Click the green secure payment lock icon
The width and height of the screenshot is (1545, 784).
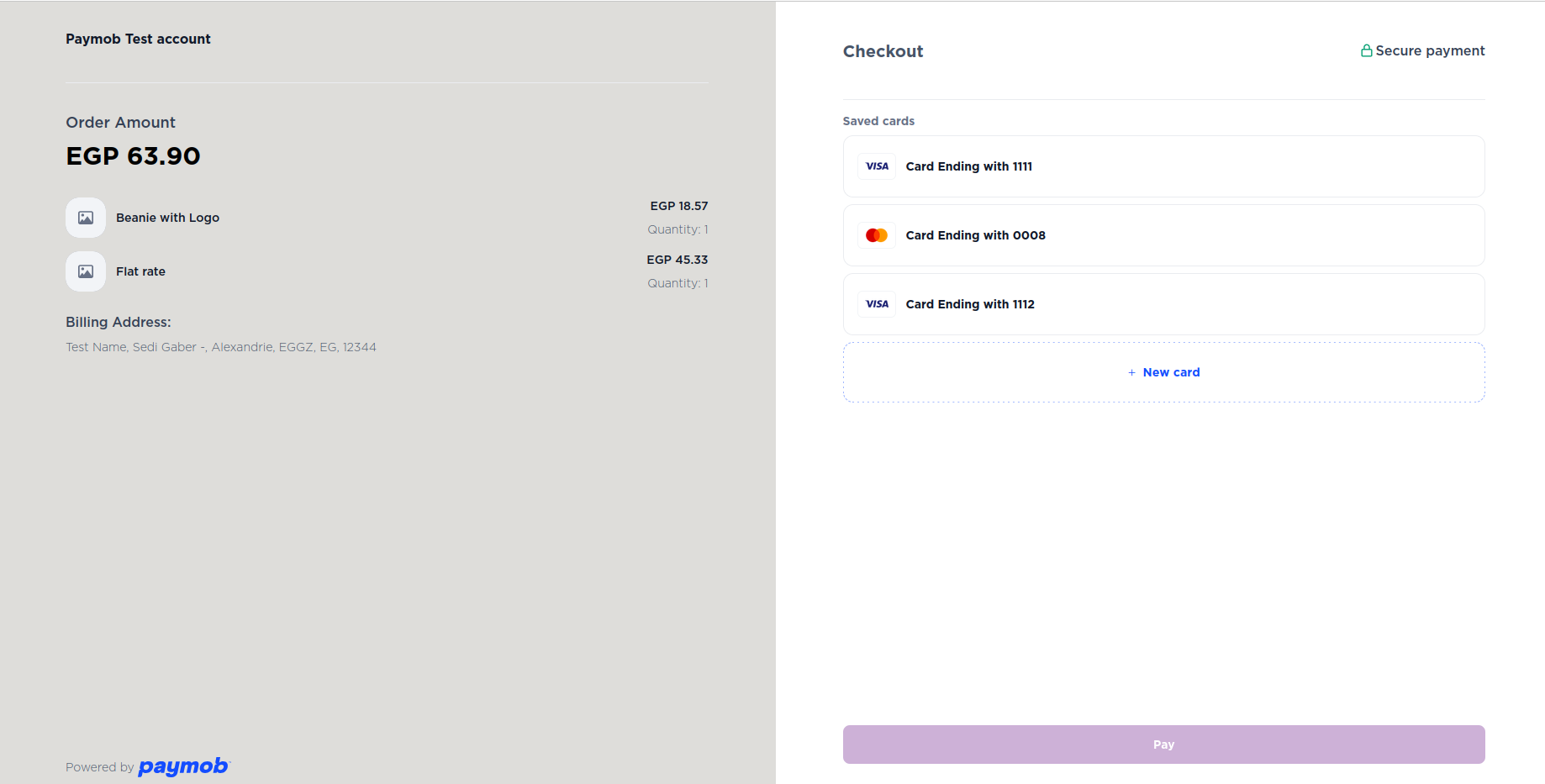(x=1366, y=50)
